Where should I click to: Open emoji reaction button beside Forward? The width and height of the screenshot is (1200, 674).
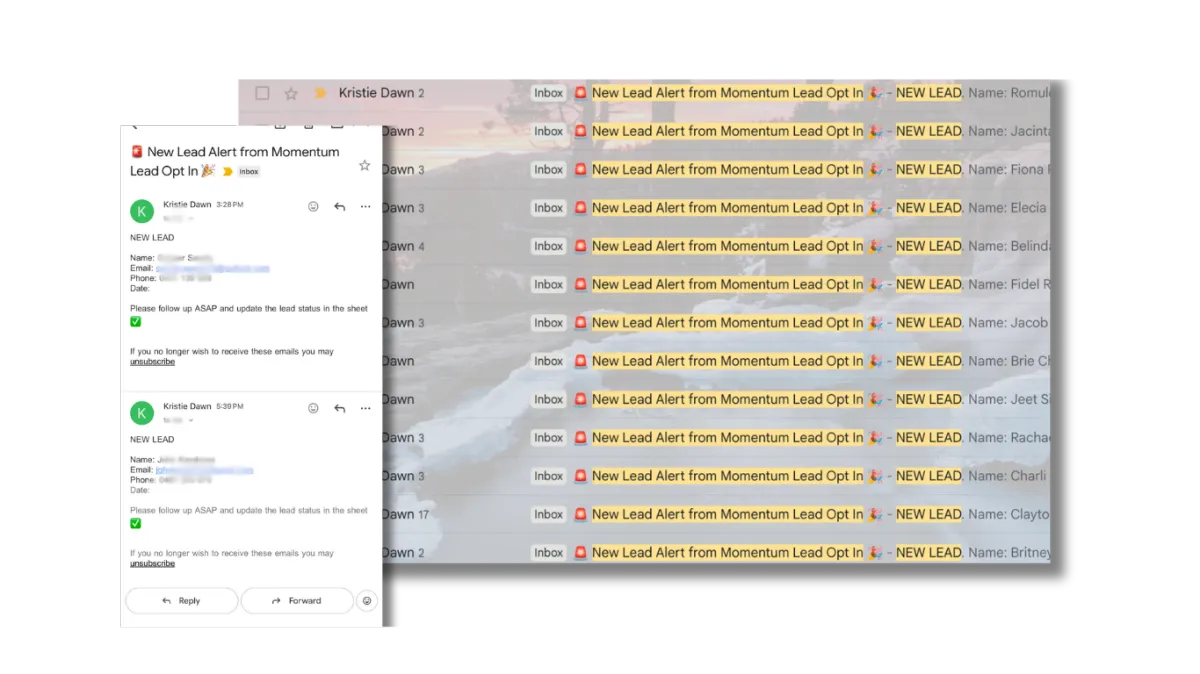367,601
